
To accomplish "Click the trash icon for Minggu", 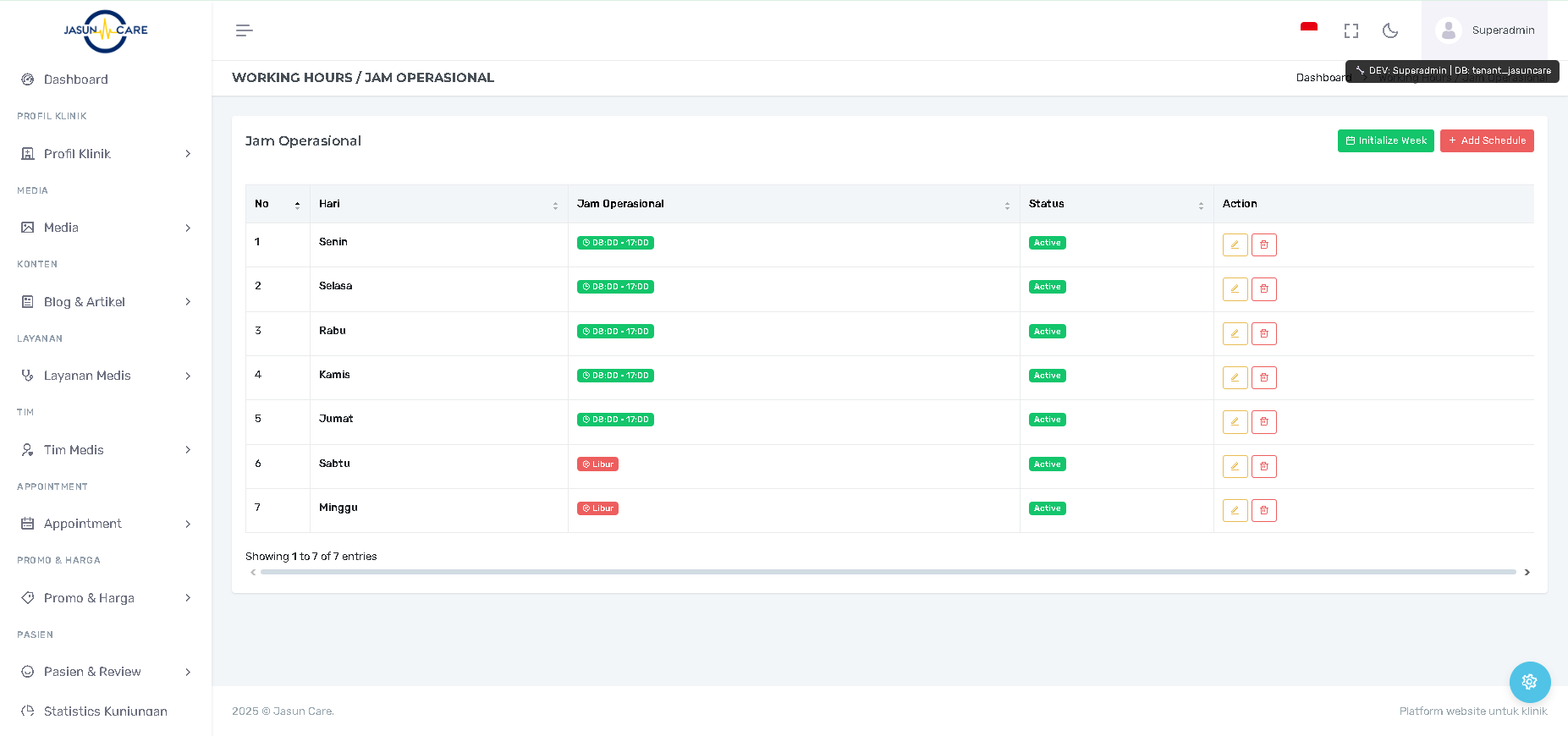I will tap(1263, 510).
